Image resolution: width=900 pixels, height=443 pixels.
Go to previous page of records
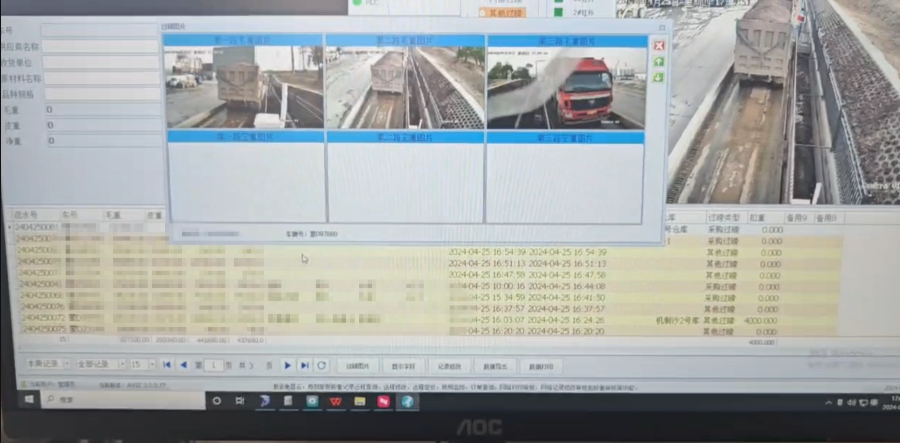[183, 365]
